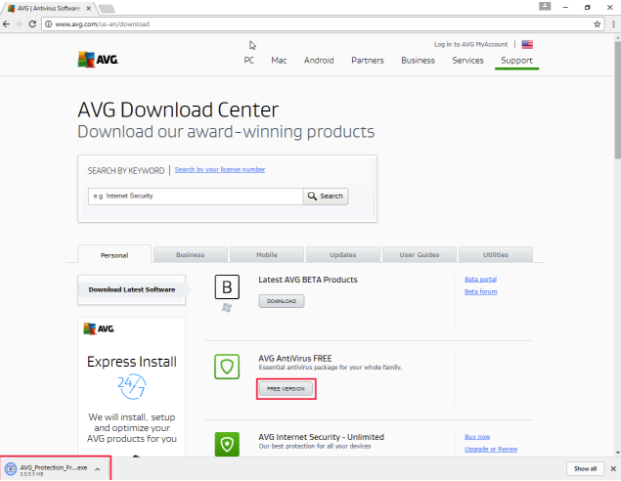Click Log in to AVG MyAccount link

(471, 44)
